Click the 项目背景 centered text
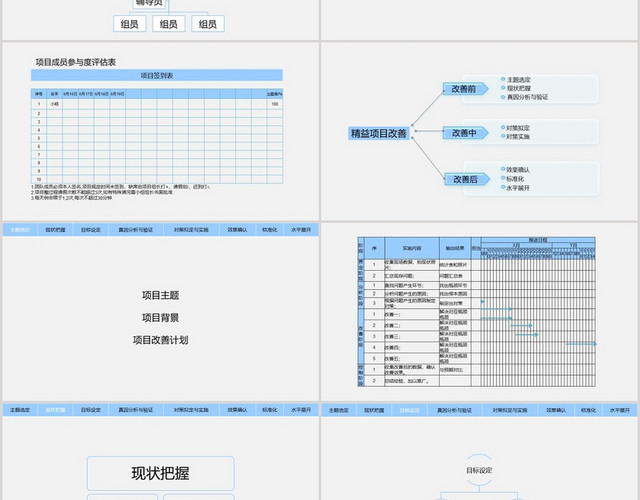640x500 pixels. tap(160, 318)
